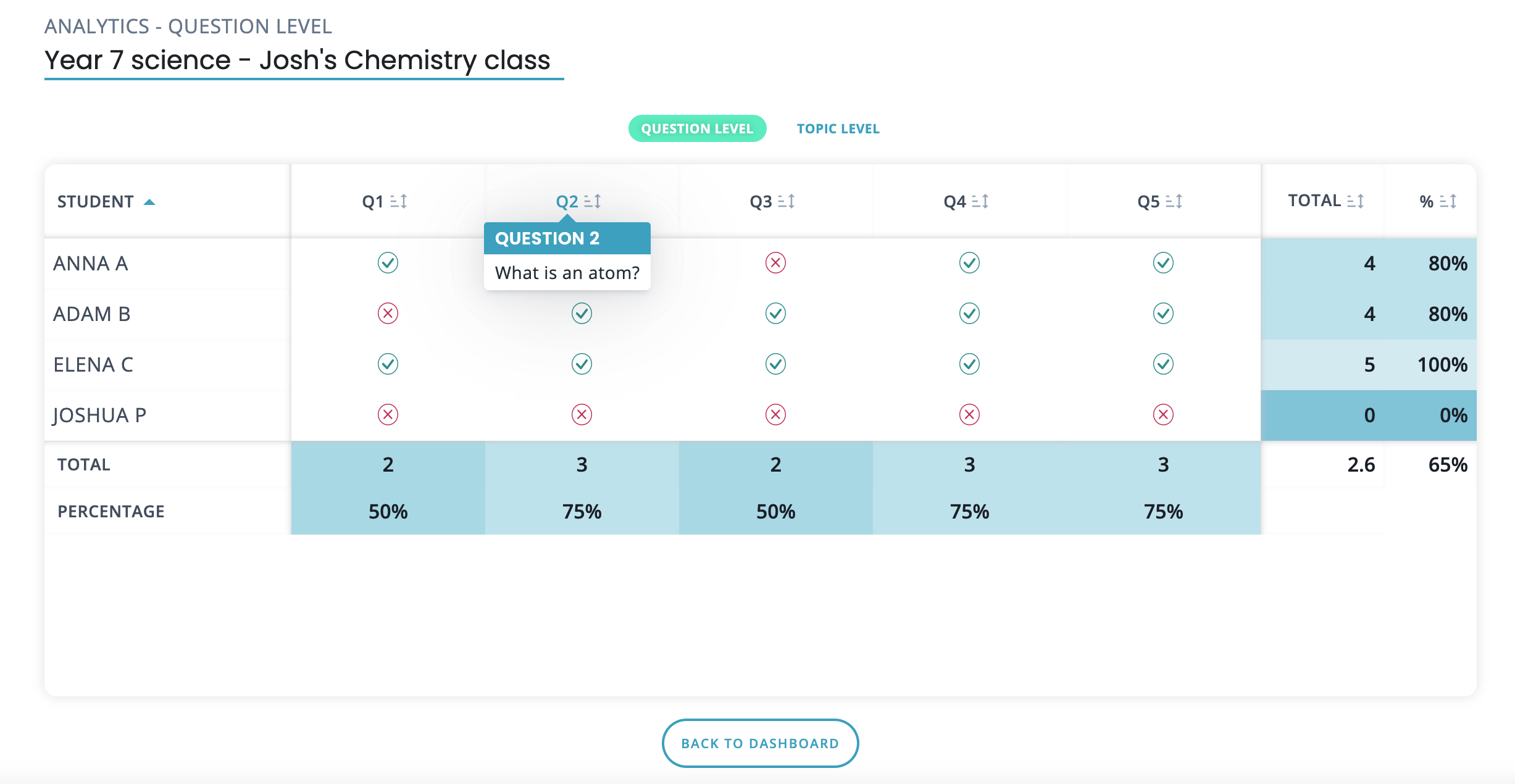Click Back to Dashboard button
Viewport: 1515px width, 784px height.
point(760,743)
